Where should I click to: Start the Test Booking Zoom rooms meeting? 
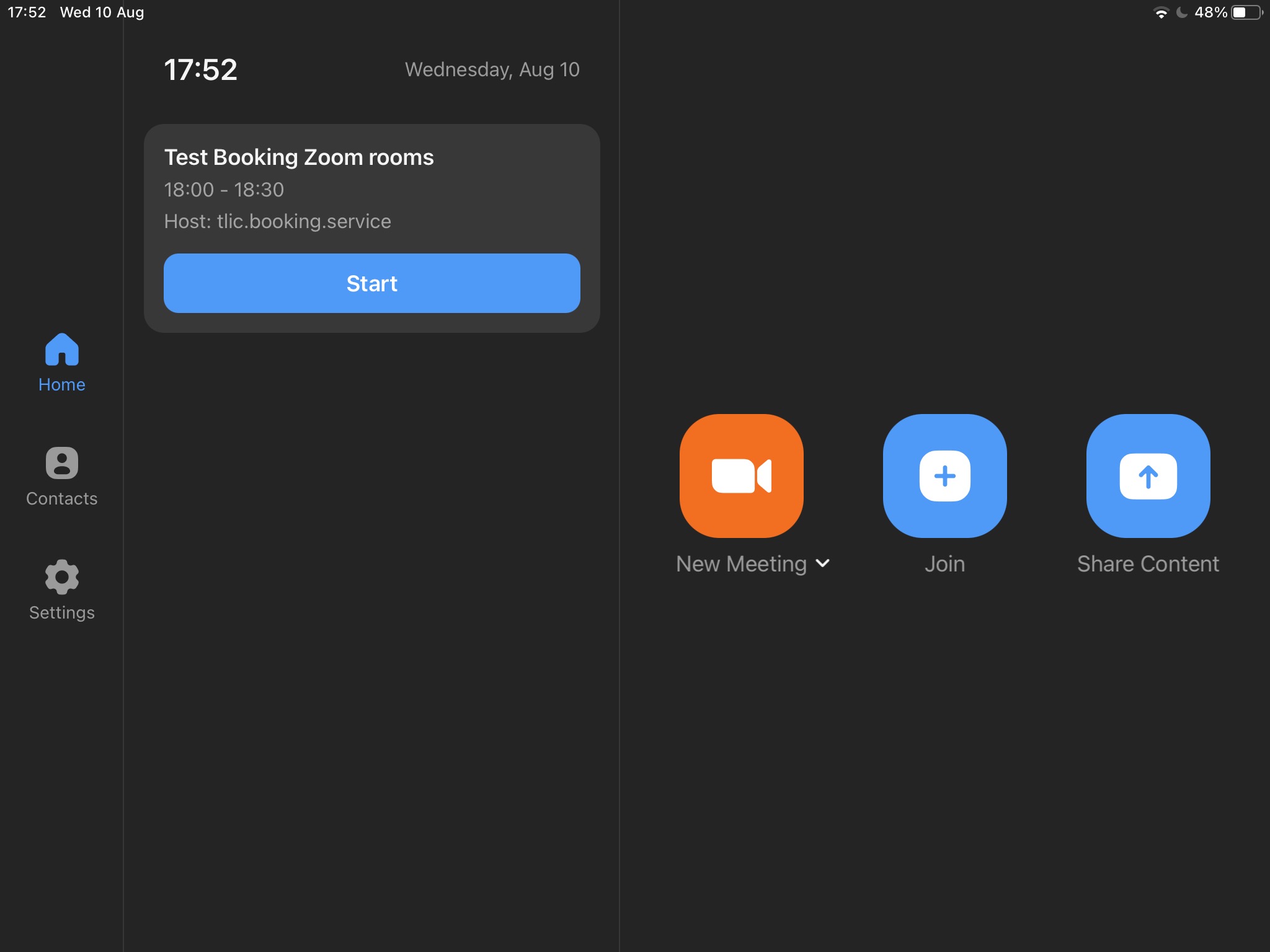tap(371, 283)
